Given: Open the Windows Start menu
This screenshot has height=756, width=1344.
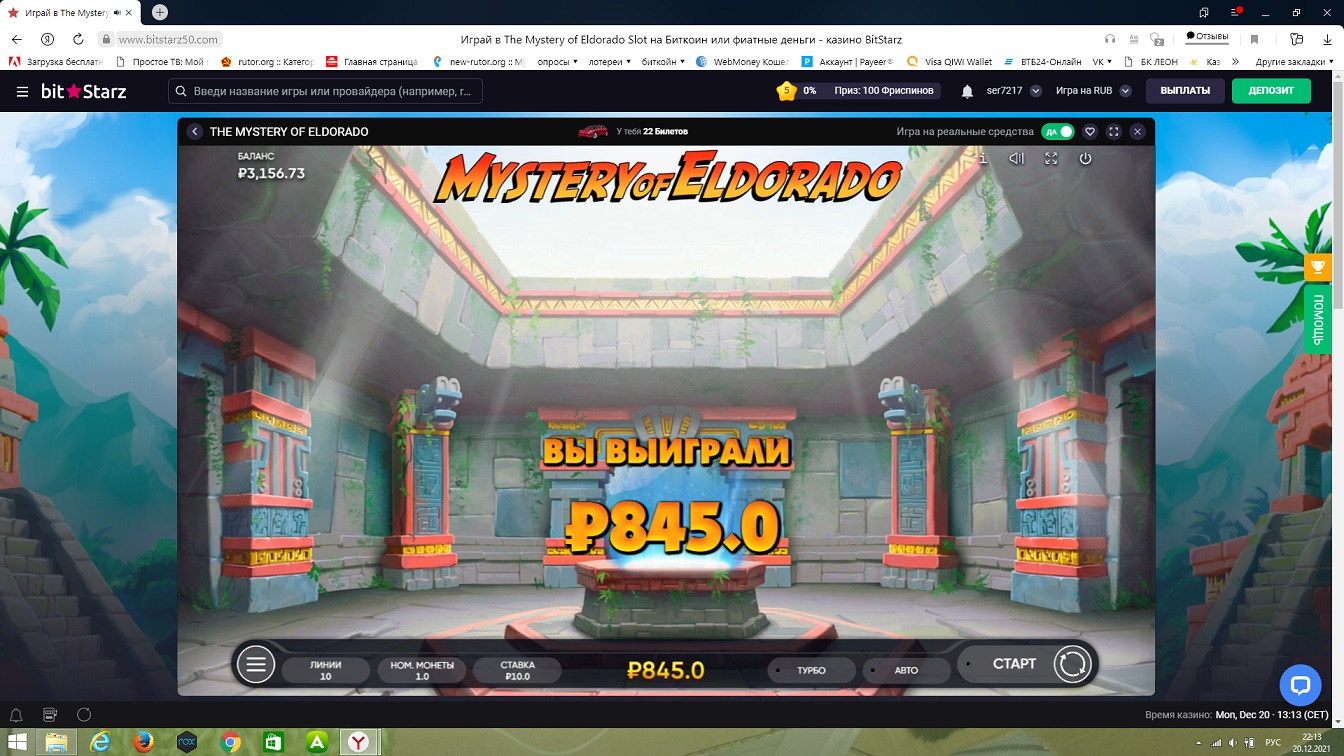Looking at the screenshot, I should [18, 742].
